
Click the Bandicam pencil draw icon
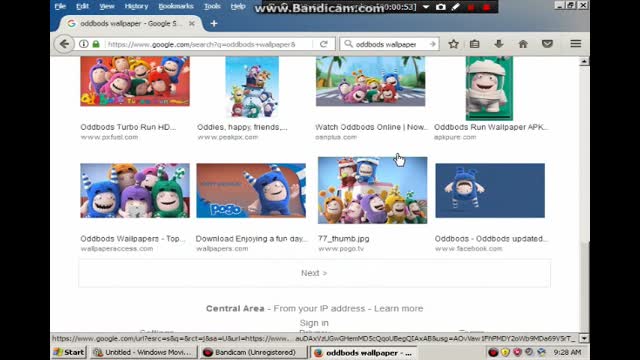pos(456,7)
